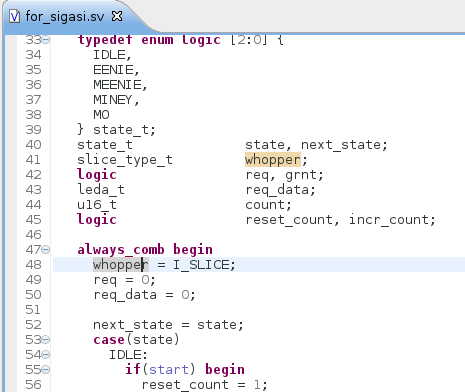Click leda_t type on line 43
This screenshot has height=392, width=465.
pos(101,190)
